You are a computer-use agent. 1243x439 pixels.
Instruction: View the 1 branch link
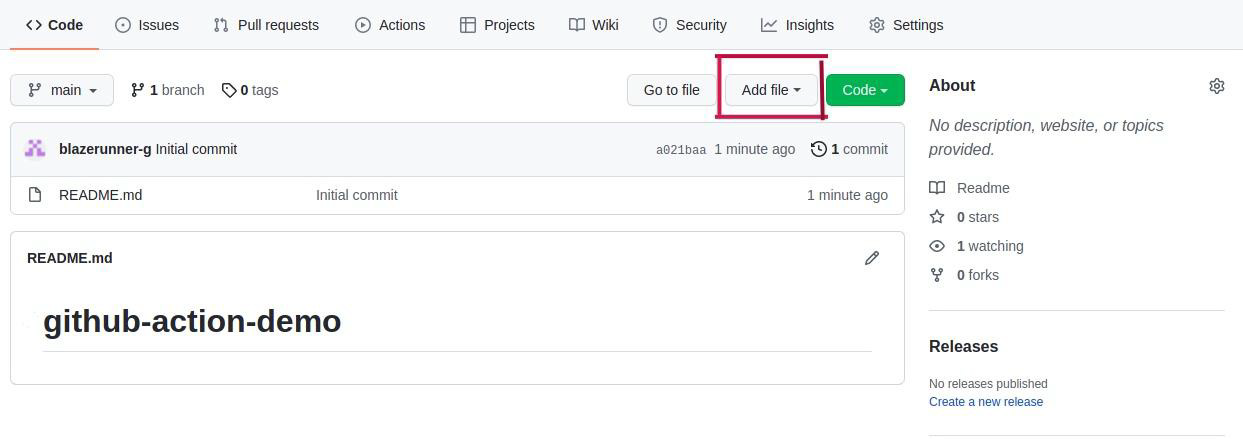click(x=167, y=90)
